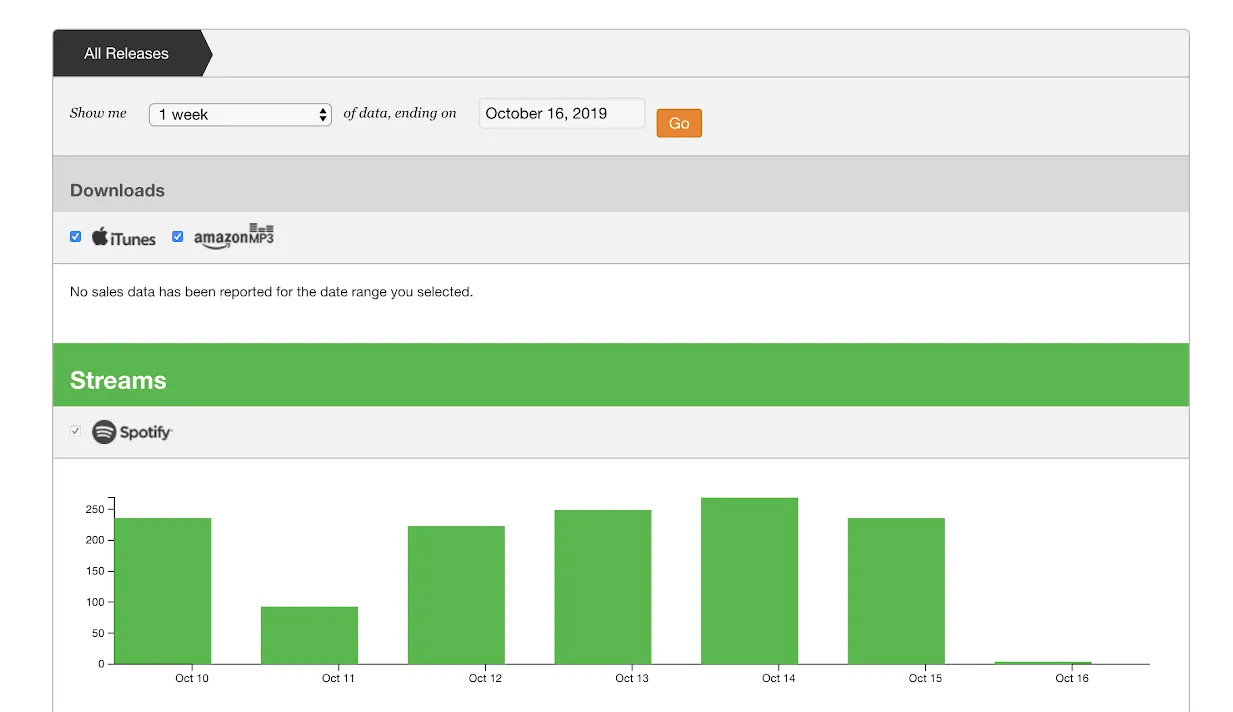Image resolution: width=1233 pixels, height=712 pixels.
Task: Click the tiny Oct 16 bar
Action: [x=1043, y=661]
